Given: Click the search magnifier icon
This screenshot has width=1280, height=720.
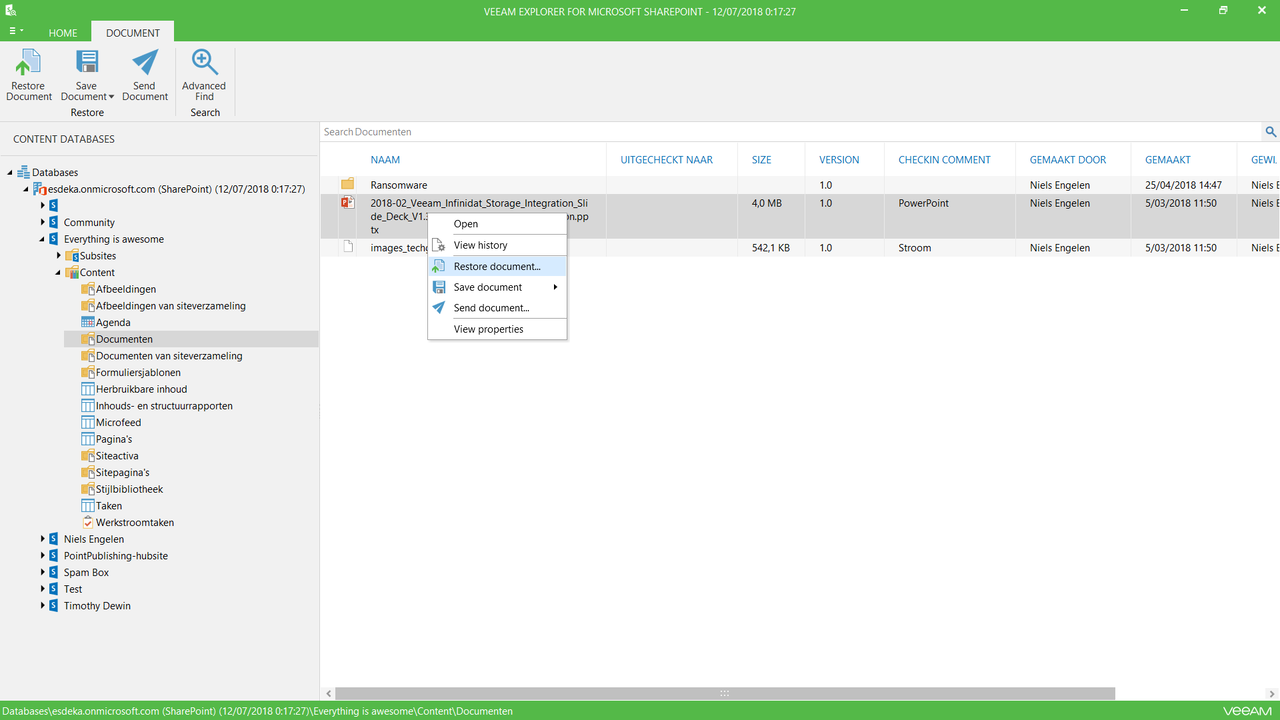Looking at the screenshot, I should 1270,132.
